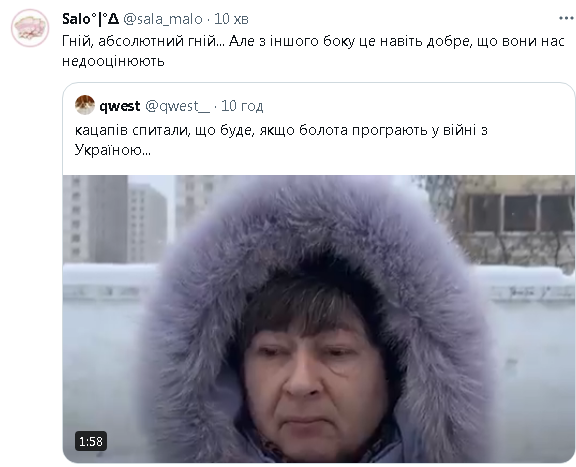This screenshot has width=576, height=467.
Task: Click the Salo profile avatar picture
Action: pyautogui.click(x=30, y=28)
